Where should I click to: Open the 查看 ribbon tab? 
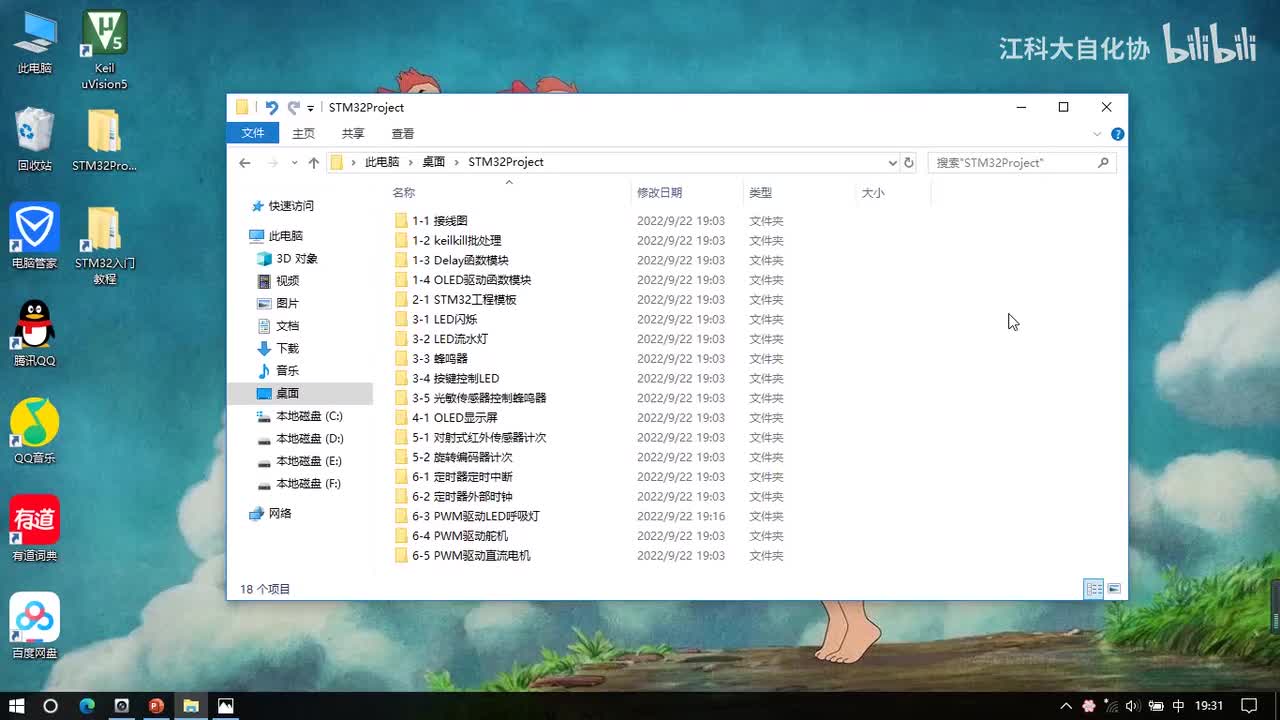point(403,133)
